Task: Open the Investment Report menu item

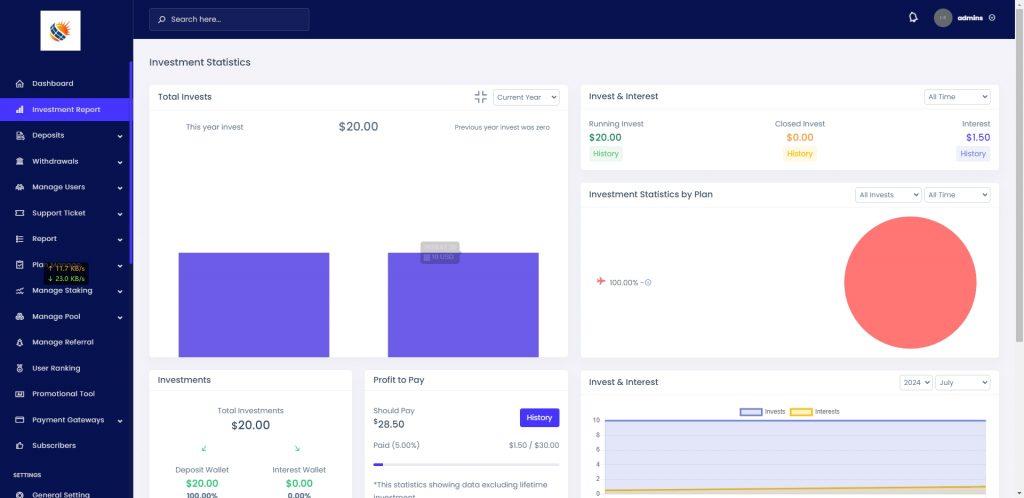Action: pos(66,110)
